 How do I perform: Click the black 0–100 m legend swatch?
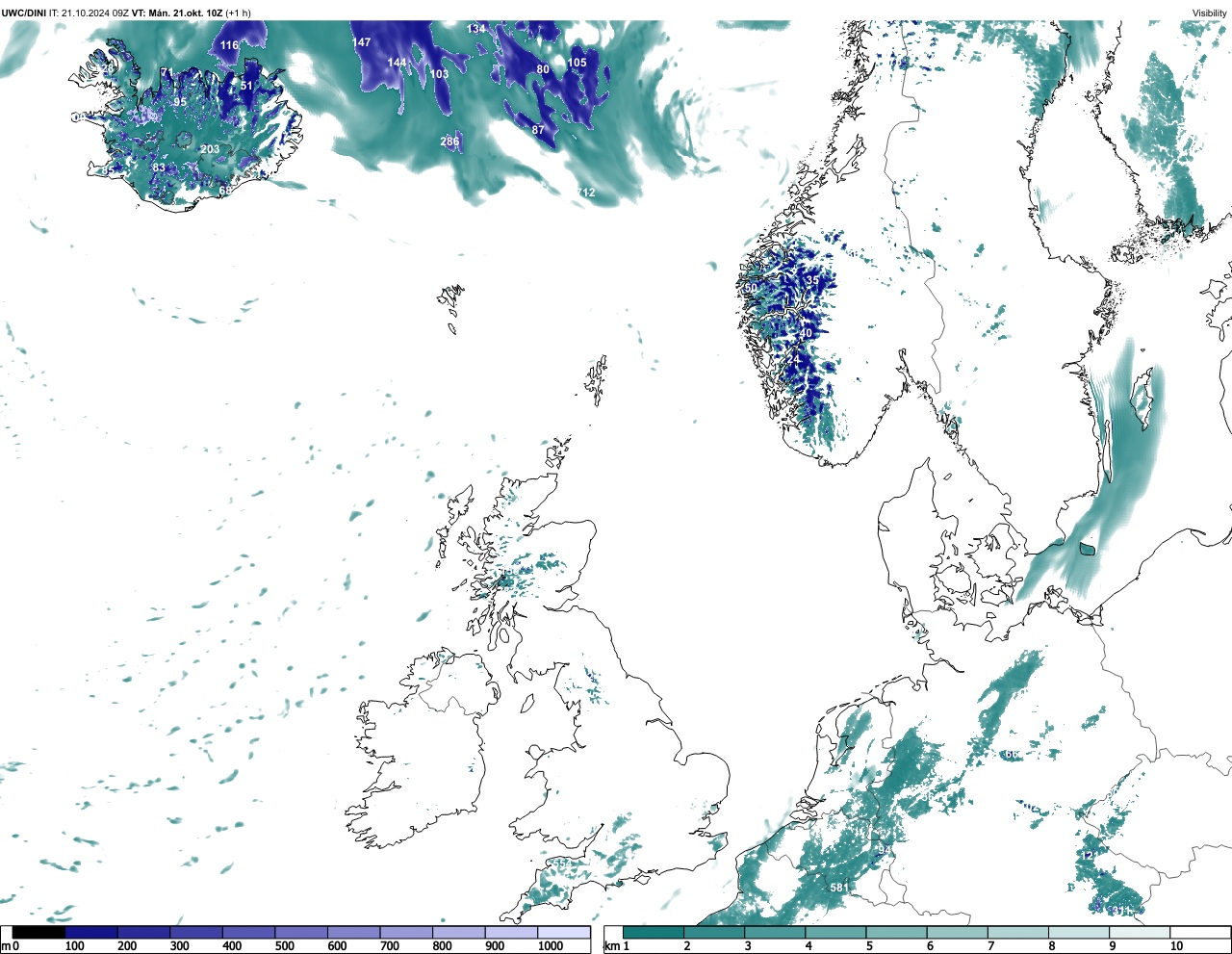(39, 932)
